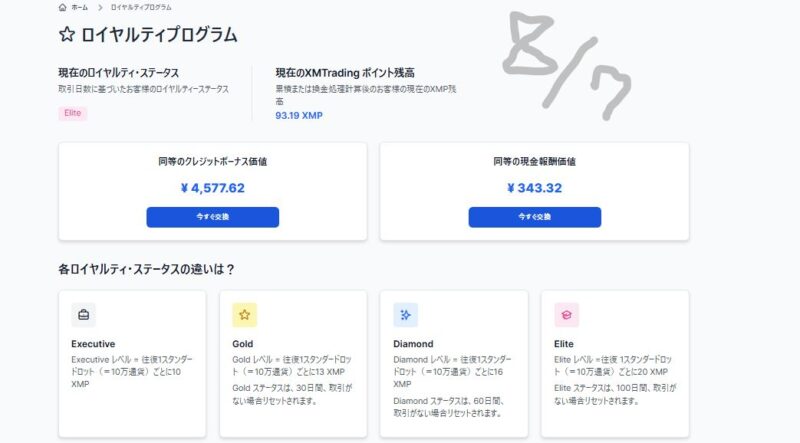Select the Executive status card heading

click(93, 344)
